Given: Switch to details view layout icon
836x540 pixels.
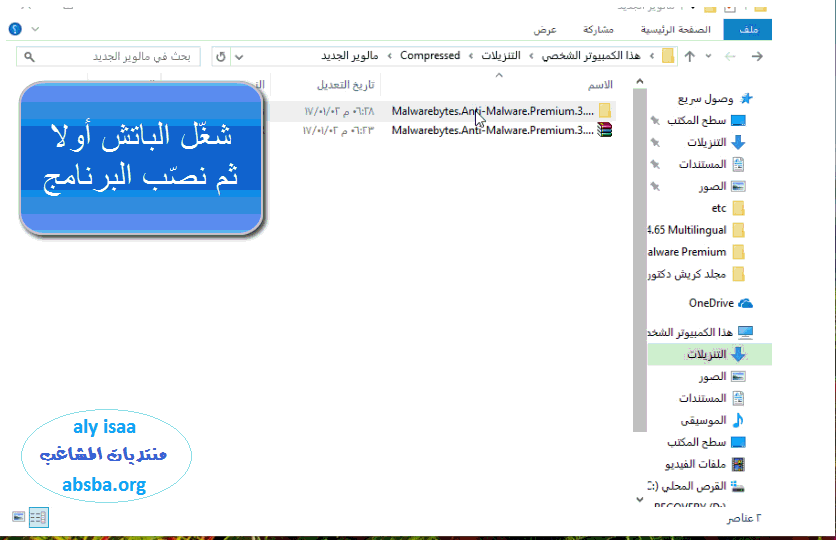Looking at the screenshot, I should pos(38,517).
